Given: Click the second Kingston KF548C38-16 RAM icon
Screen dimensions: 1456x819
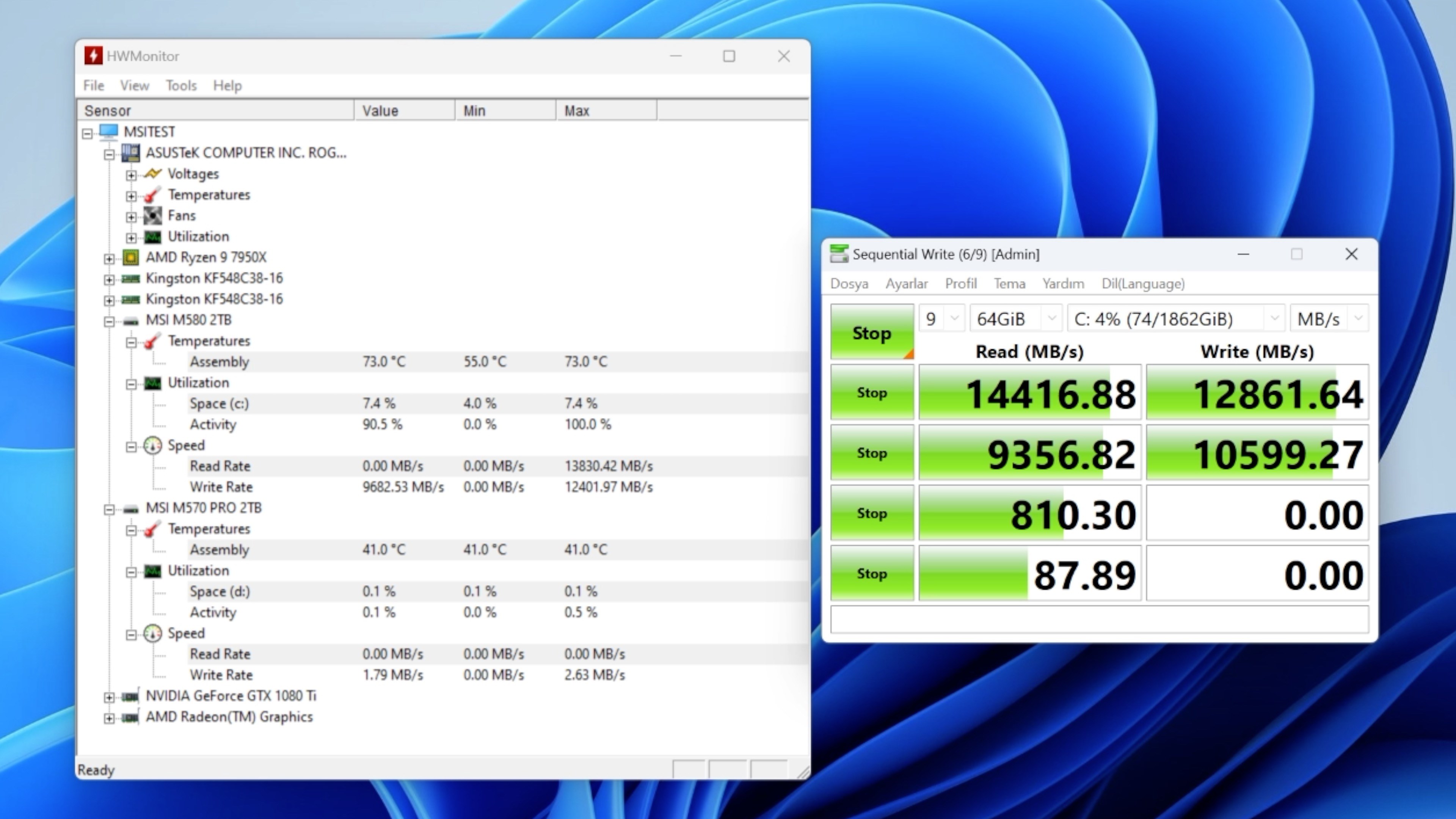Looking at the screenshot, I should (130, 300).
